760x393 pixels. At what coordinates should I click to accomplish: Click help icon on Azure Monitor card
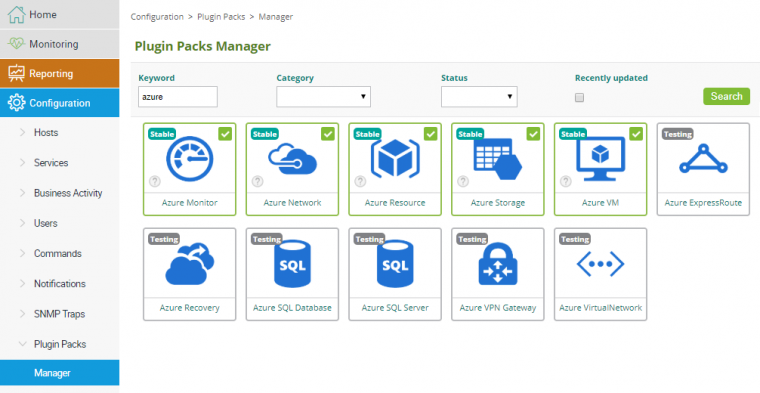[x=155, y=182]
